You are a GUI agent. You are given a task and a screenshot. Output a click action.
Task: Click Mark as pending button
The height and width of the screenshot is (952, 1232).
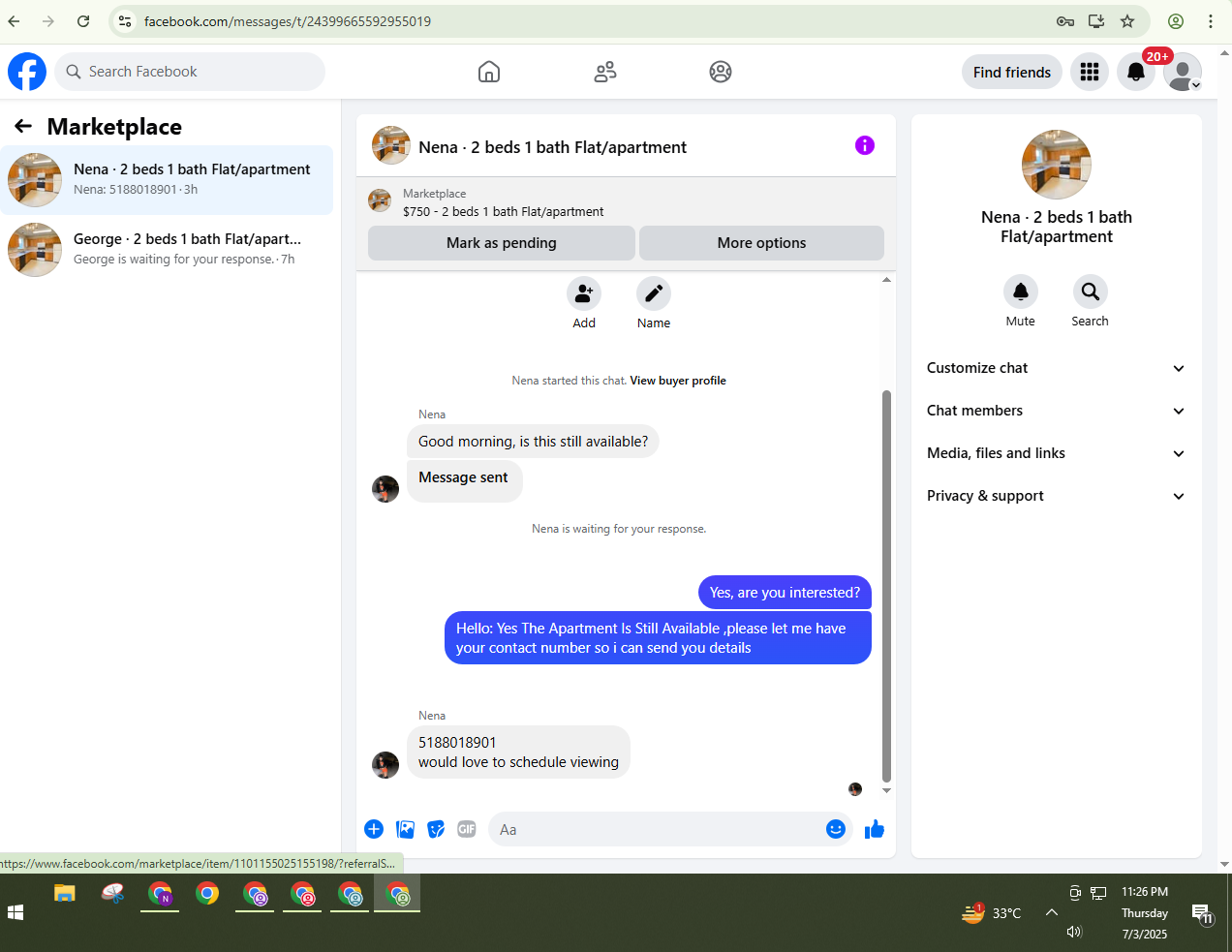coord(502,243)
